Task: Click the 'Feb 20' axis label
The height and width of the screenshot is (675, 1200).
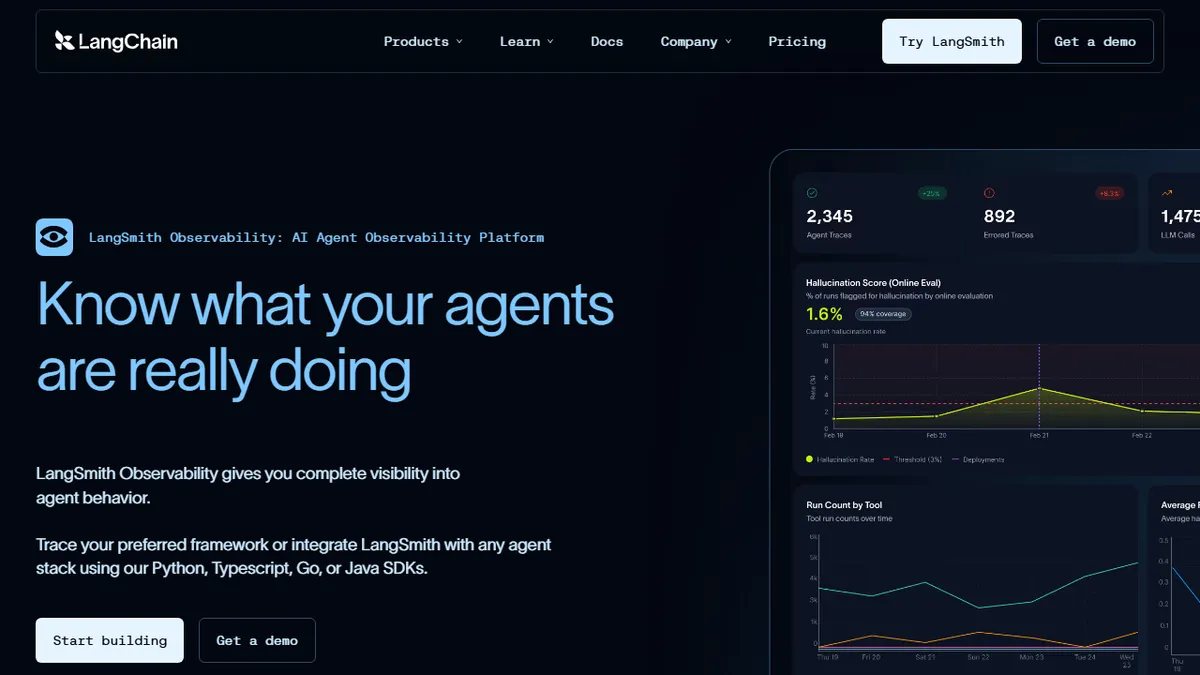Action: pos(936,435)
